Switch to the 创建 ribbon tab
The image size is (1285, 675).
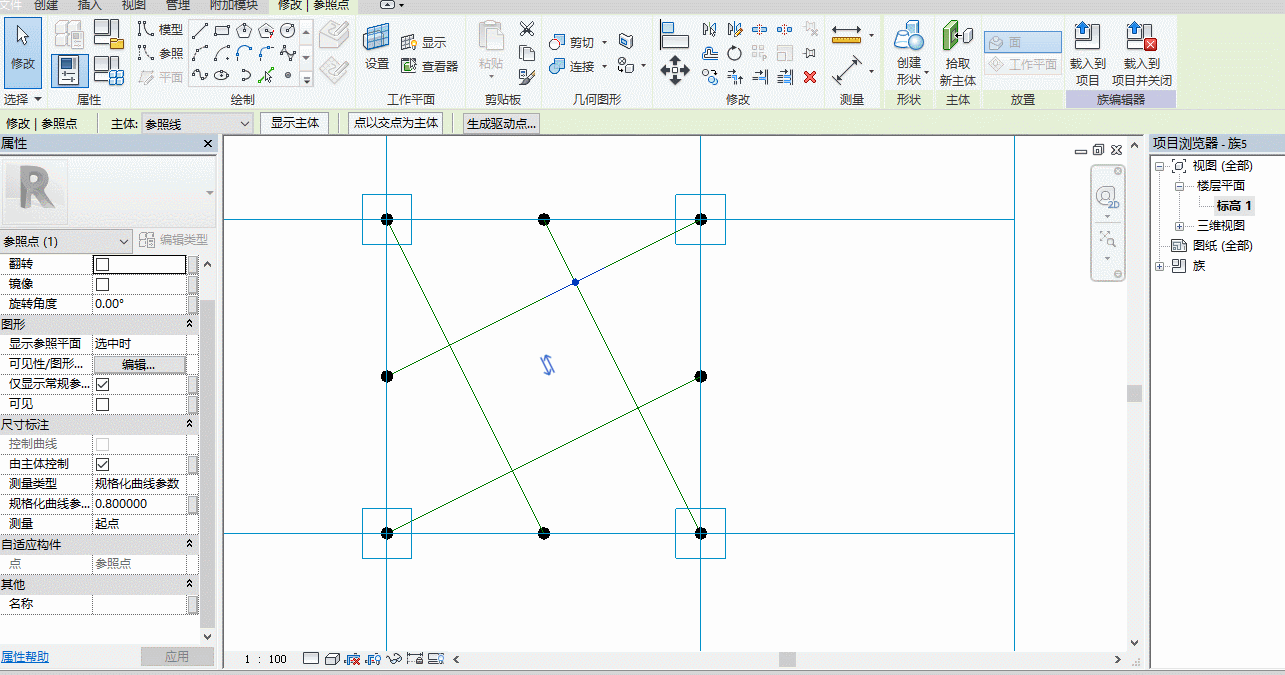[x=46, y=5]
